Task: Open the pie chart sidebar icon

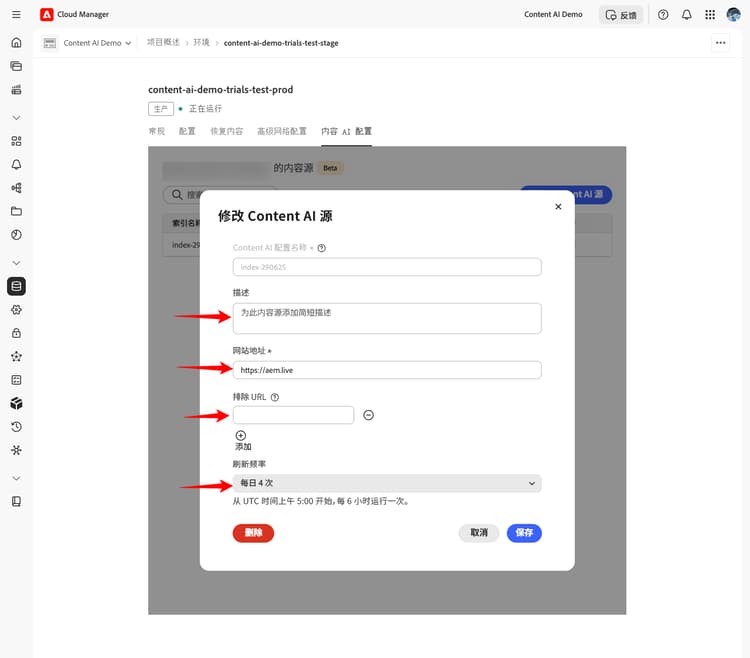Action: coord(16,235)
